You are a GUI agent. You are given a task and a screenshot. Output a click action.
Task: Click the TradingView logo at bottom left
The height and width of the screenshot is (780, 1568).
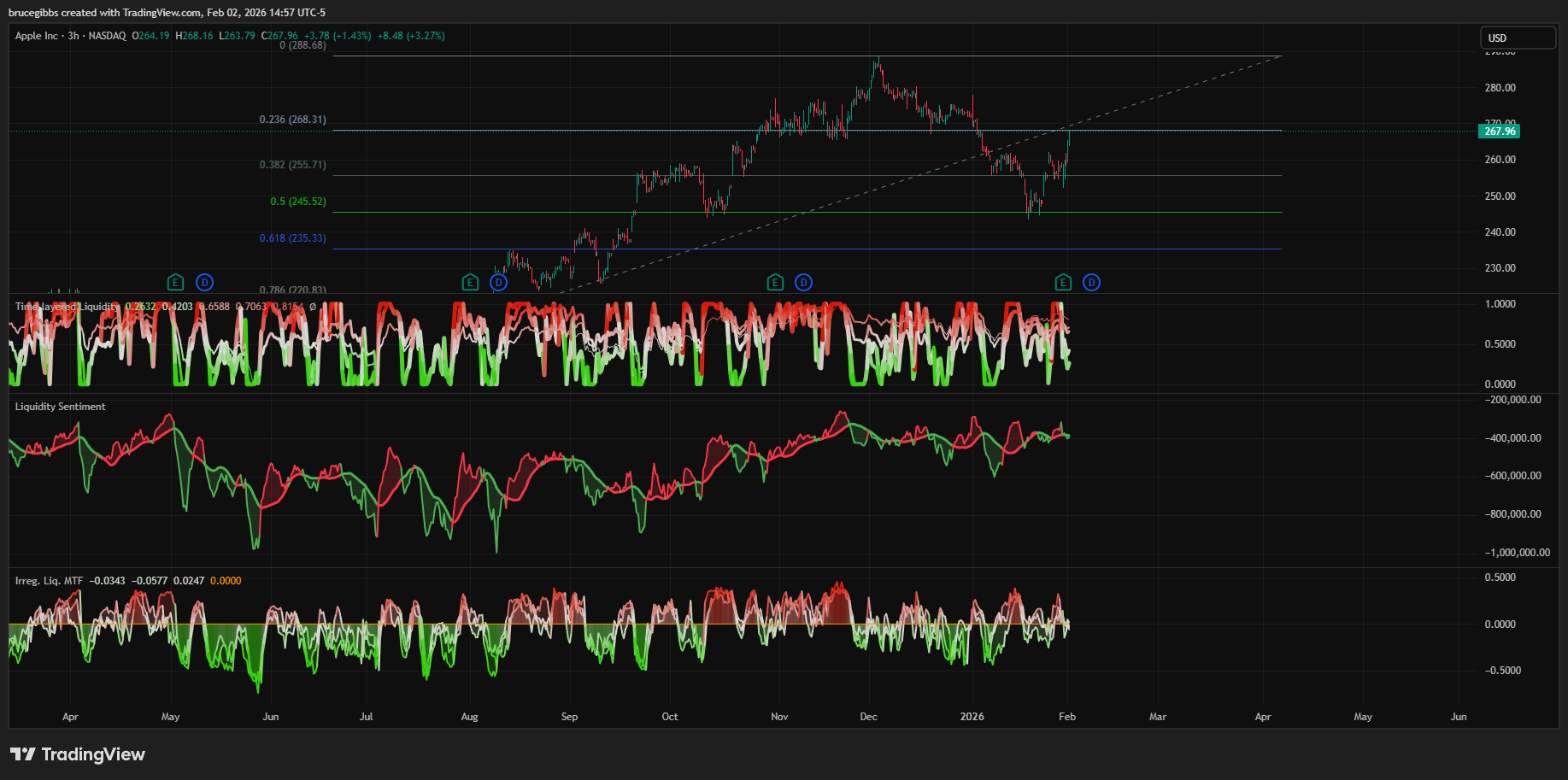[x=78, y=754]
